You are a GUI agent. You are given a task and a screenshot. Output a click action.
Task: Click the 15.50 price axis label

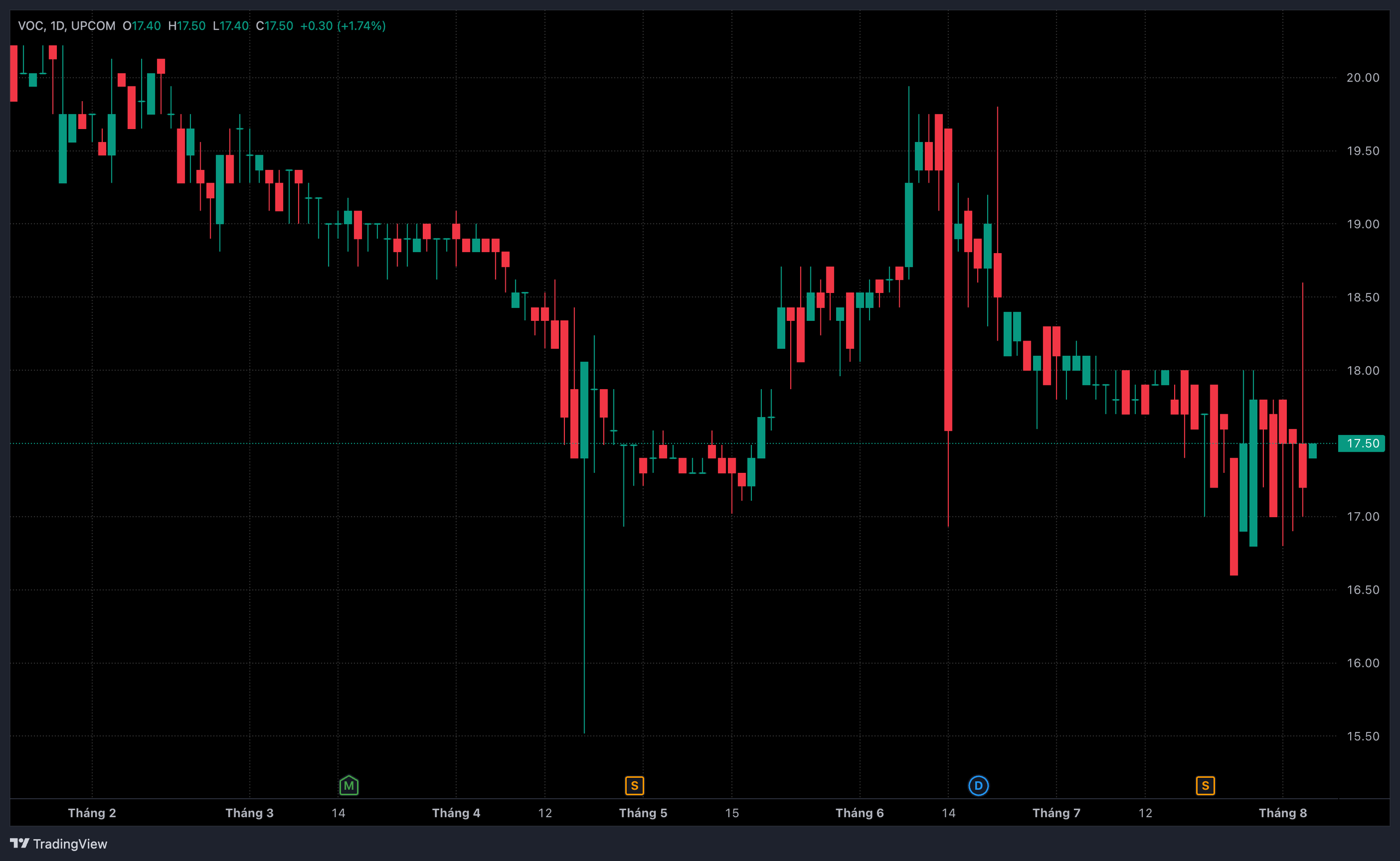(1362, 736)
